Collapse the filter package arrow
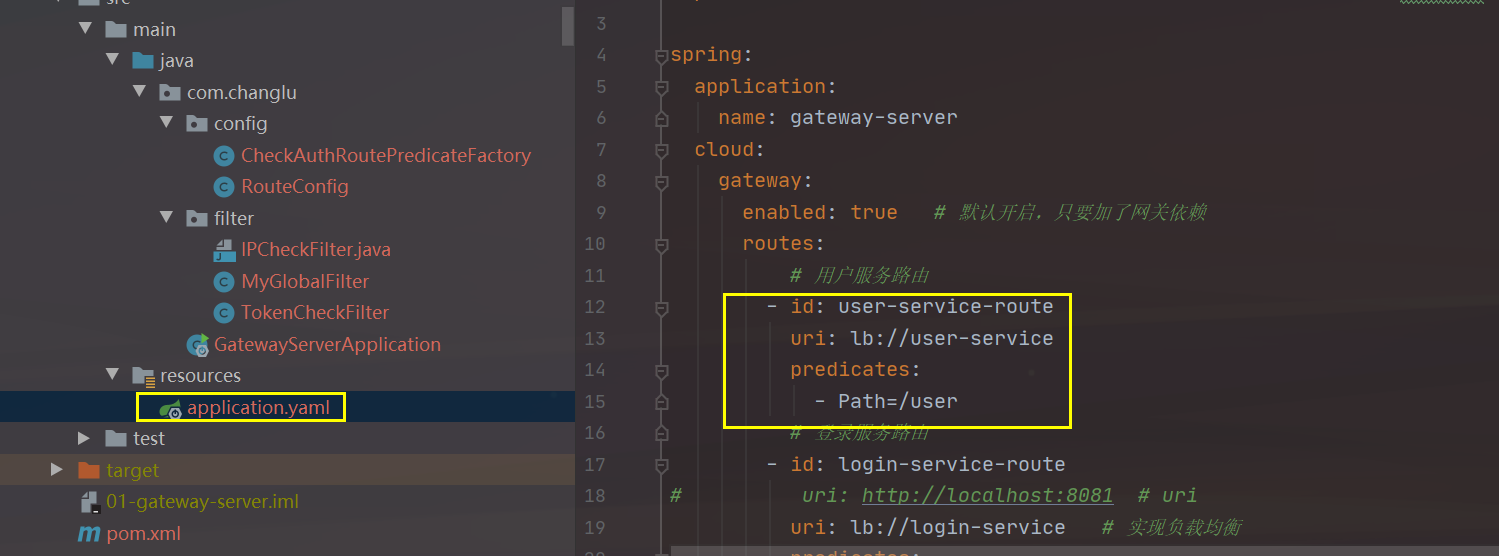The width and height of the screenshot is (1499, 556). [166, 218]
